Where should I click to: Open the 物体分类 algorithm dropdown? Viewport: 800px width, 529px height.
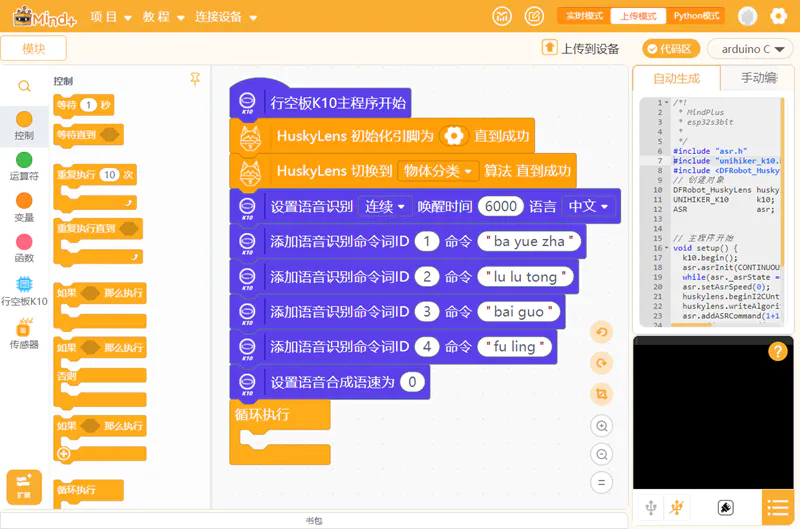click(x=438, y=171)
